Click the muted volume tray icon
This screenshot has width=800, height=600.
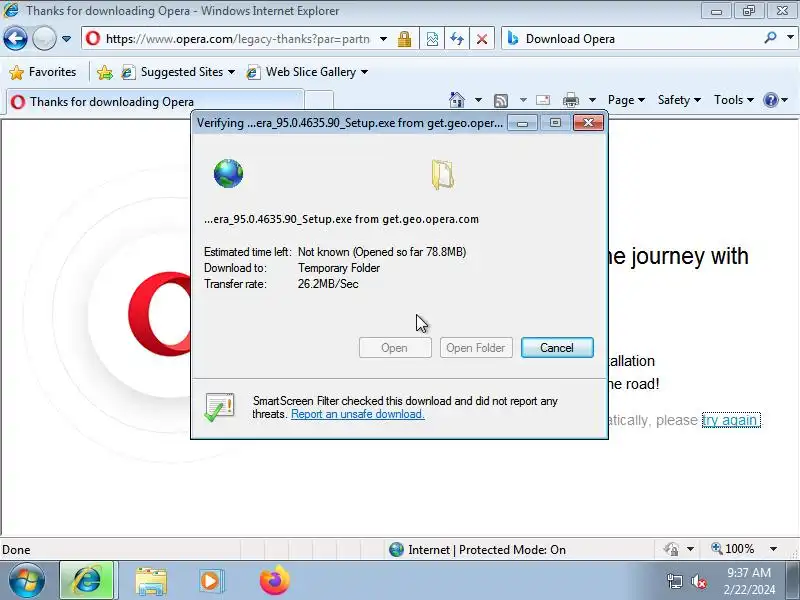(699, 581)
